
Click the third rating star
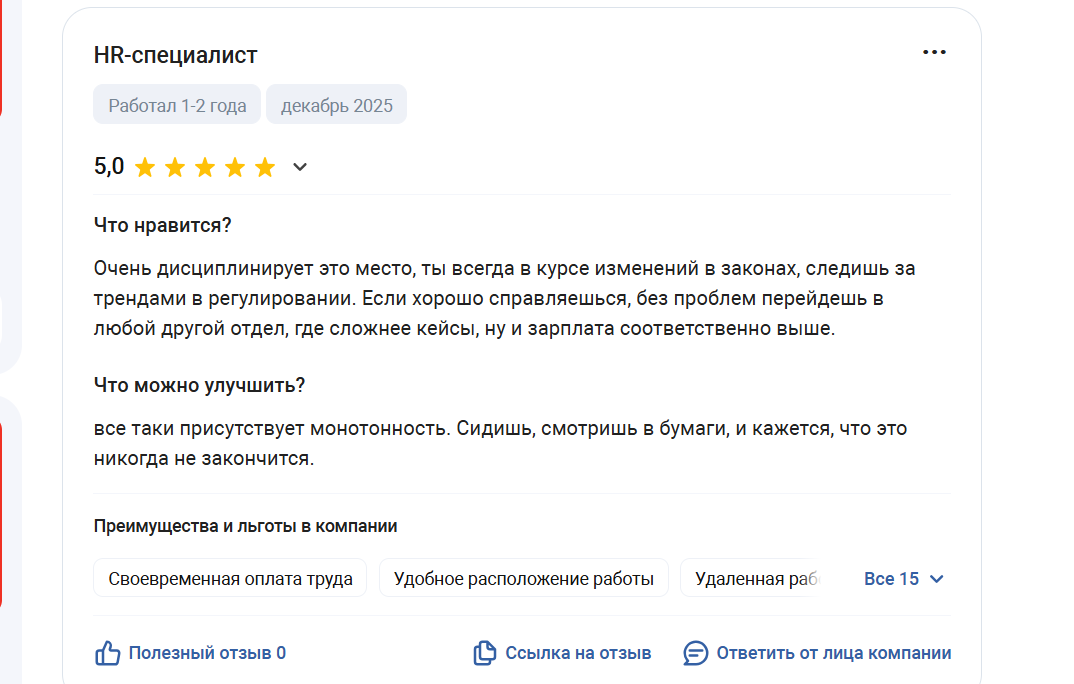click(205, 167)
